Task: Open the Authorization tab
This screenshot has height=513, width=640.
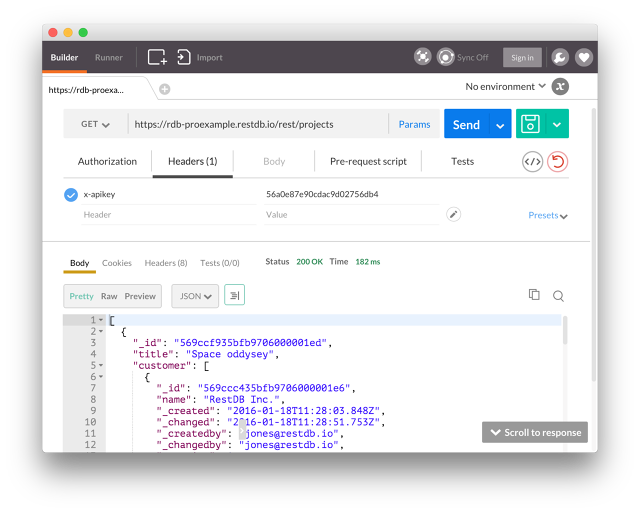Action: coord(107,162)
